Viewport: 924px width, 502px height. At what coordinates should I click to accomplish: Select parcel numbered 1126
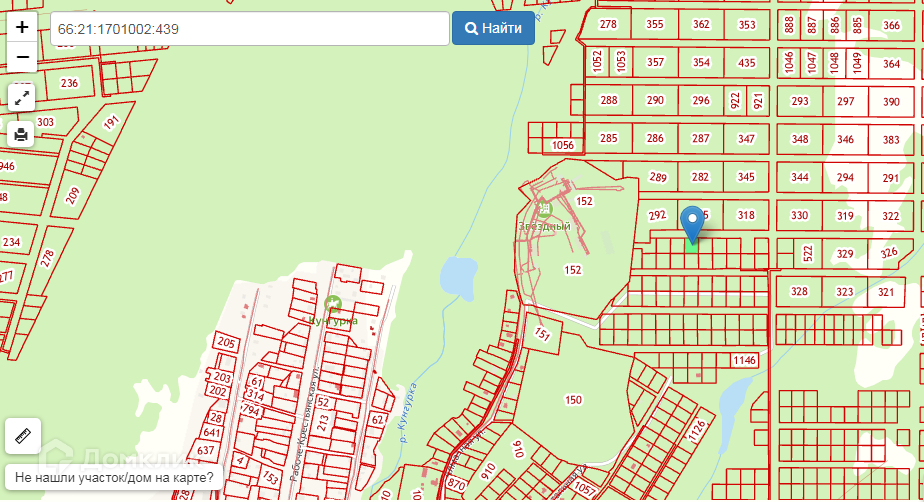[697, 431]
